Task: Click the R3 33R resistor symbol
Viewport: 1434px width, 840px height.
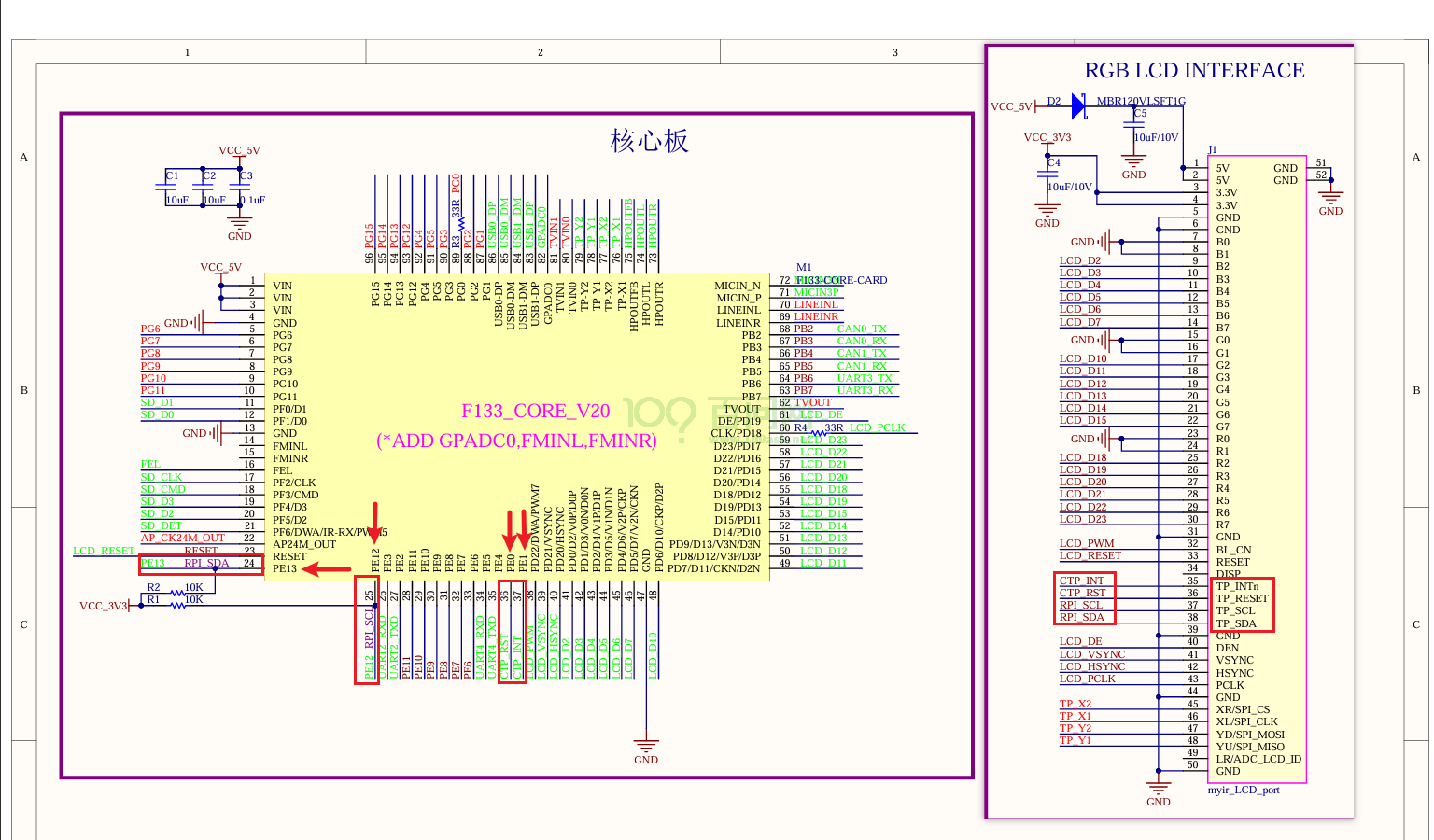Action: (461, 224)
